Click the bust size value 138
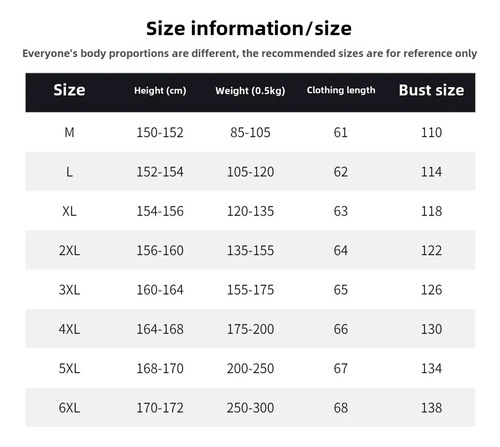 pyautogui.click(x=431, y=408)
